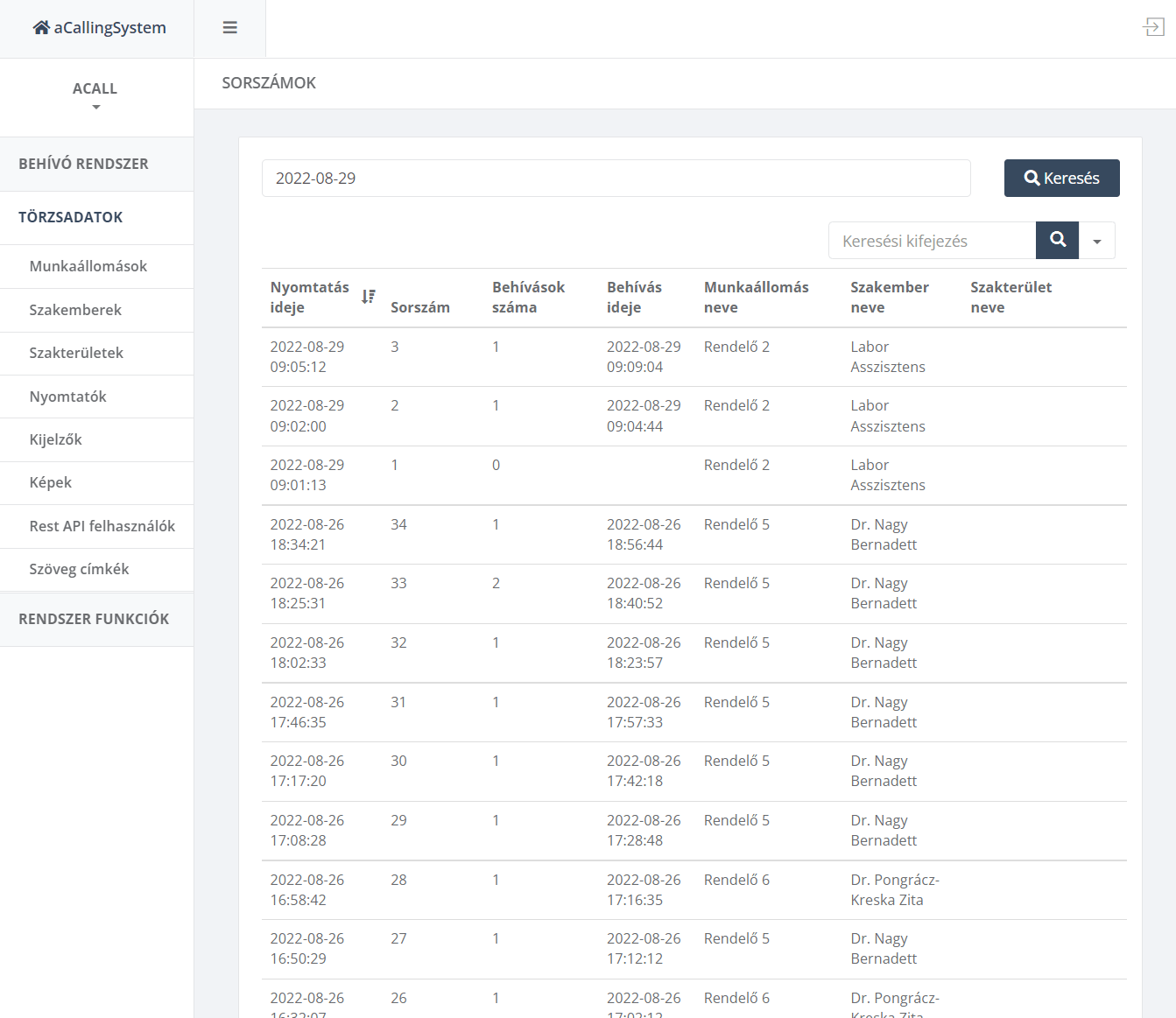Go to Munkaállomások page

click(96, 266)
